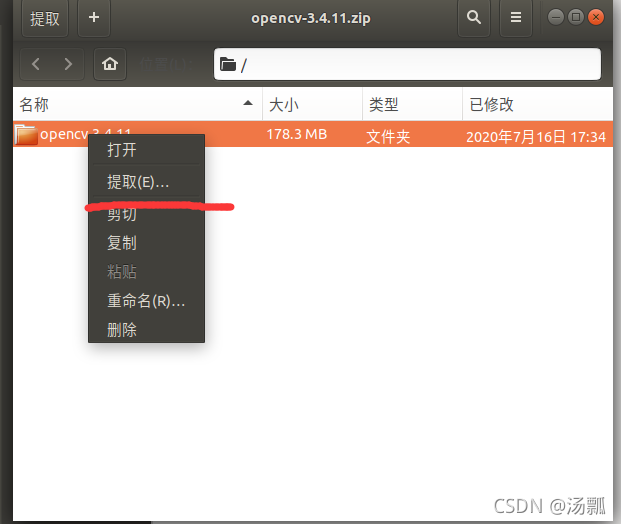Choose 粘贴 in the context menu
This screenshot has width=621, height=524.
pyautogui.click(x=146, y=272)
